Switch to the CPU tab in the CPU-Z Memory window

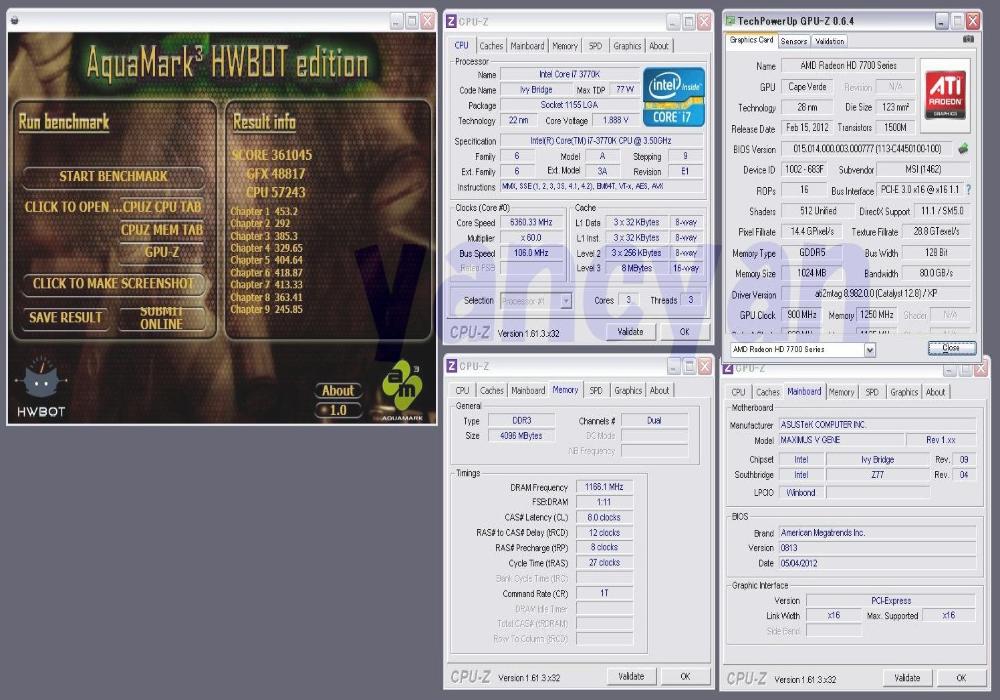462,390
